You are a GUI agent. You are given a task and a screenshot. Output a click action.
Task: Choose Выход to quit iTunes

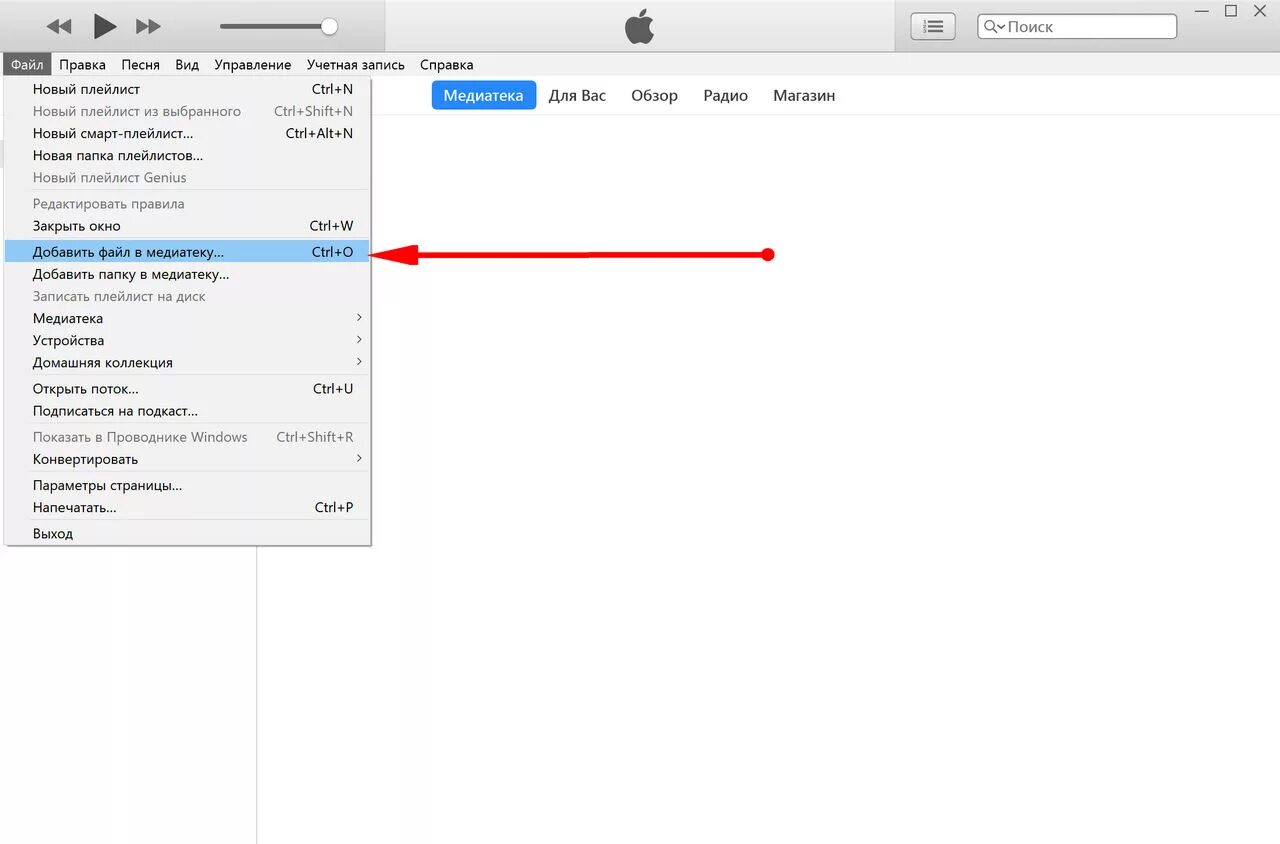(x=187, y=534)
